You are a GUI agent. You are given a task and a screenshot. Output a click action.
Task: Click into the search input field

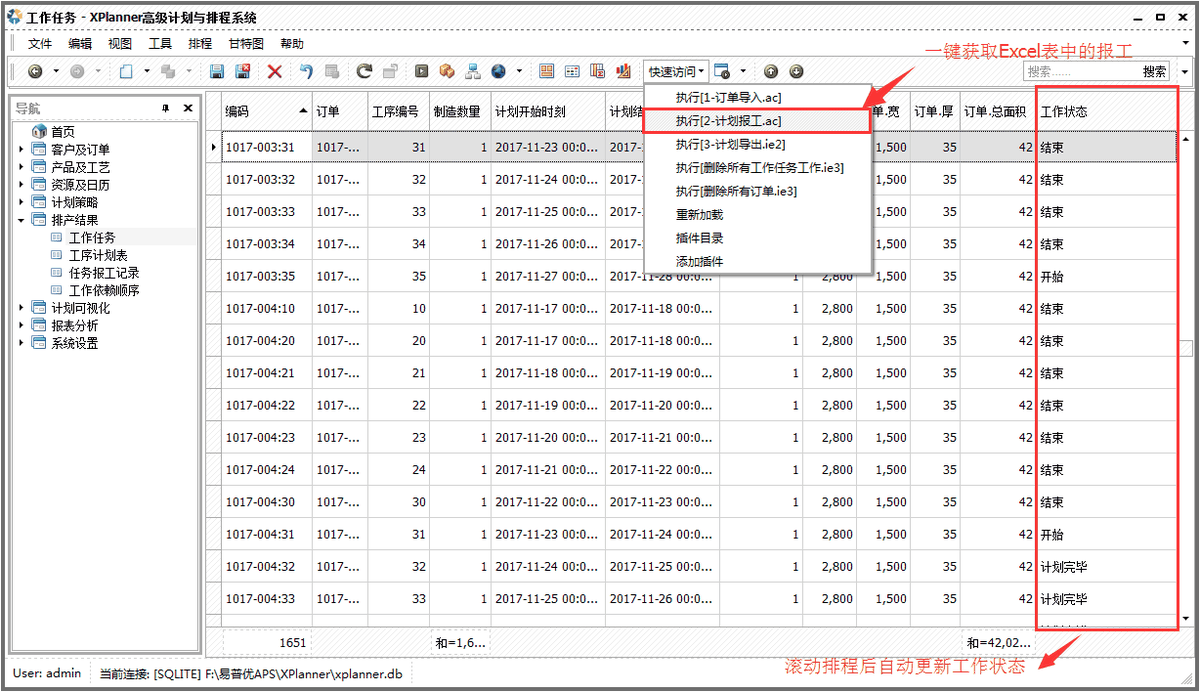tap(1081, 72)
